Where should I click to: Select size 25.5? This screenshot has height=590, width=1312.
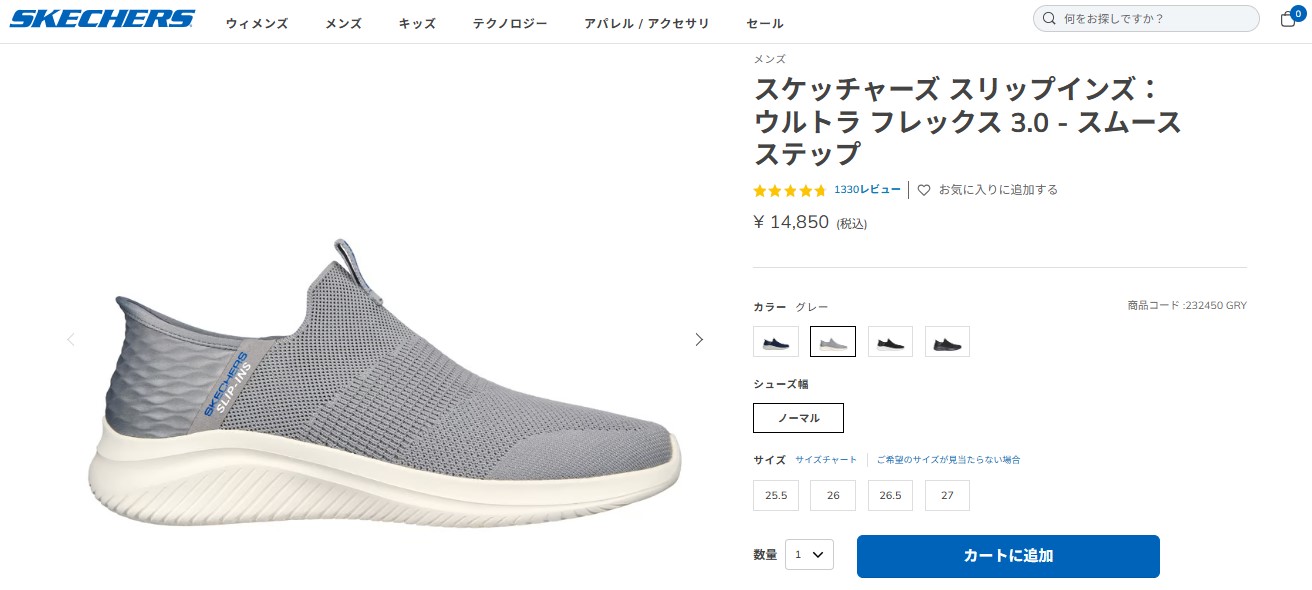pos(776,495)
